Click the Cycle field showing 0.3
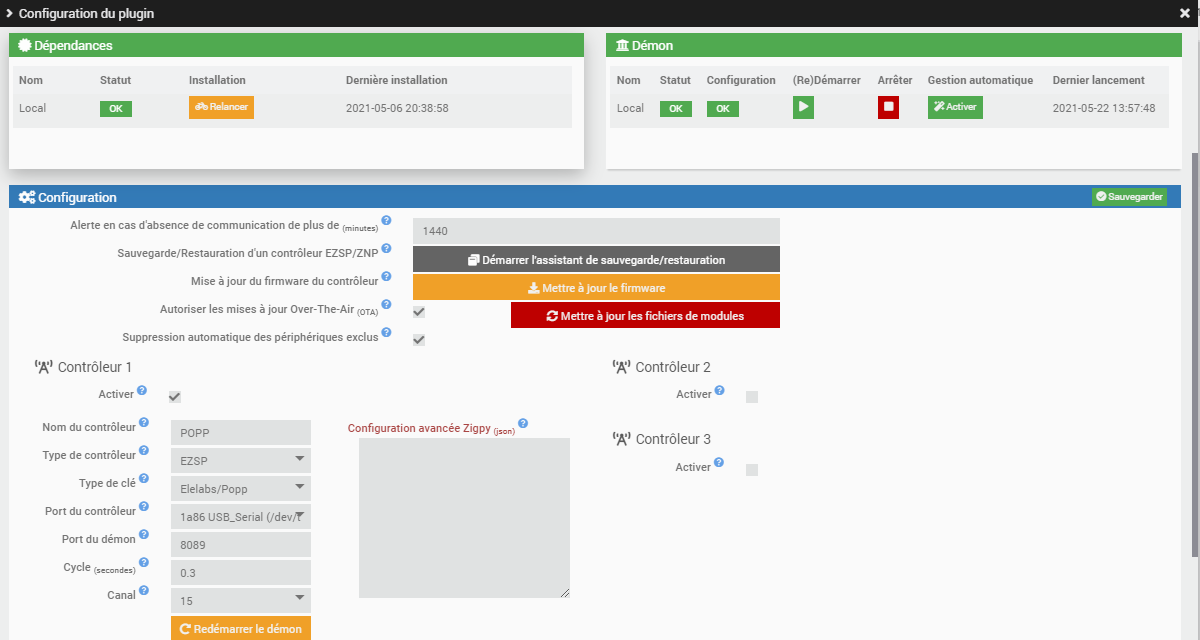Viewport: 1200px width, 640px height. click(241, 572)
